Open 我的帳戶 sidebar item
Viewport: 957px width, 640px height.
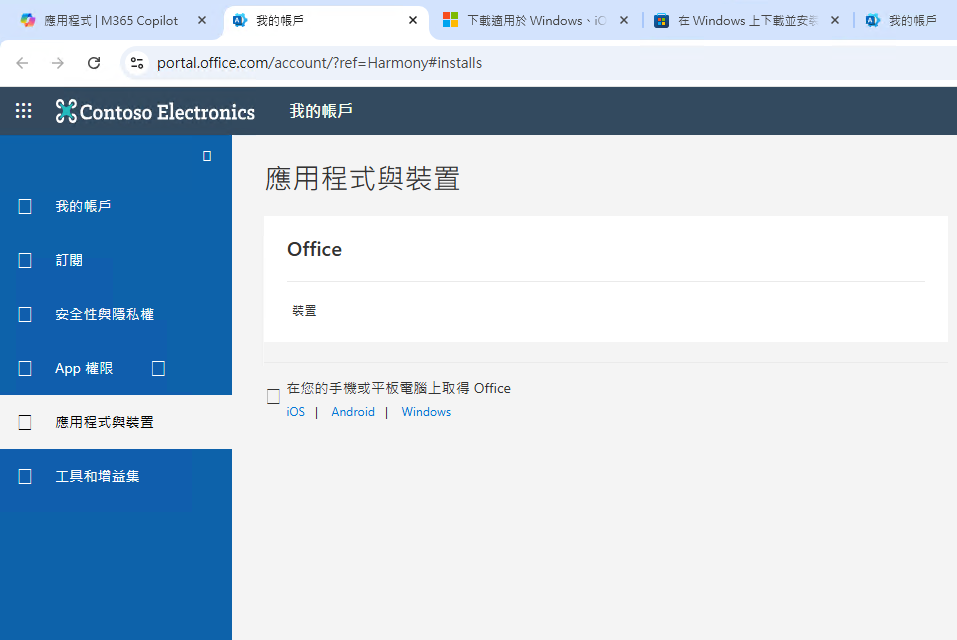click(x=116, y=206)
